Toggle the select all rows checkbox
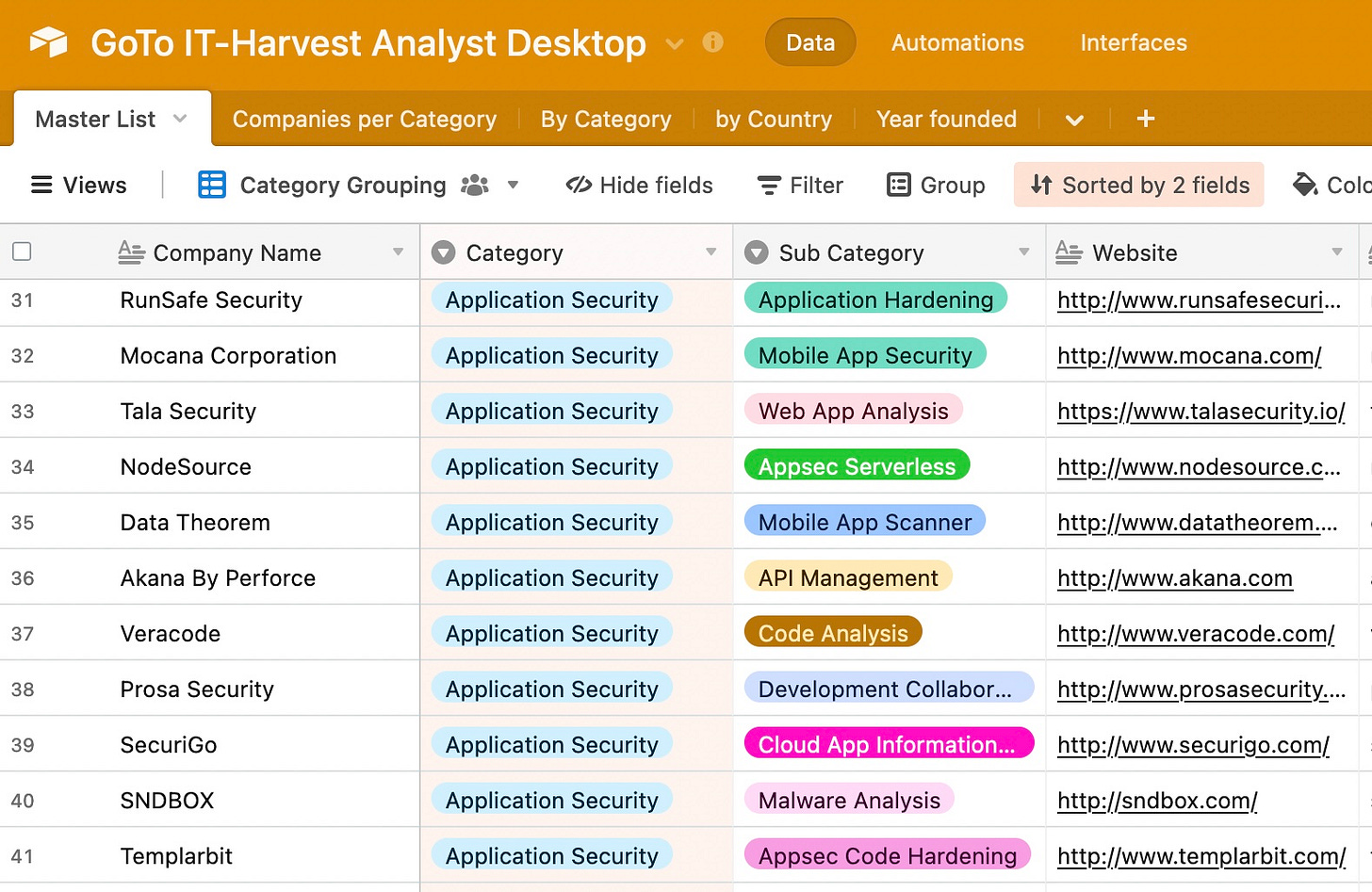The width and height of the screenshot is (1372, 892). (x=22, y=251)
